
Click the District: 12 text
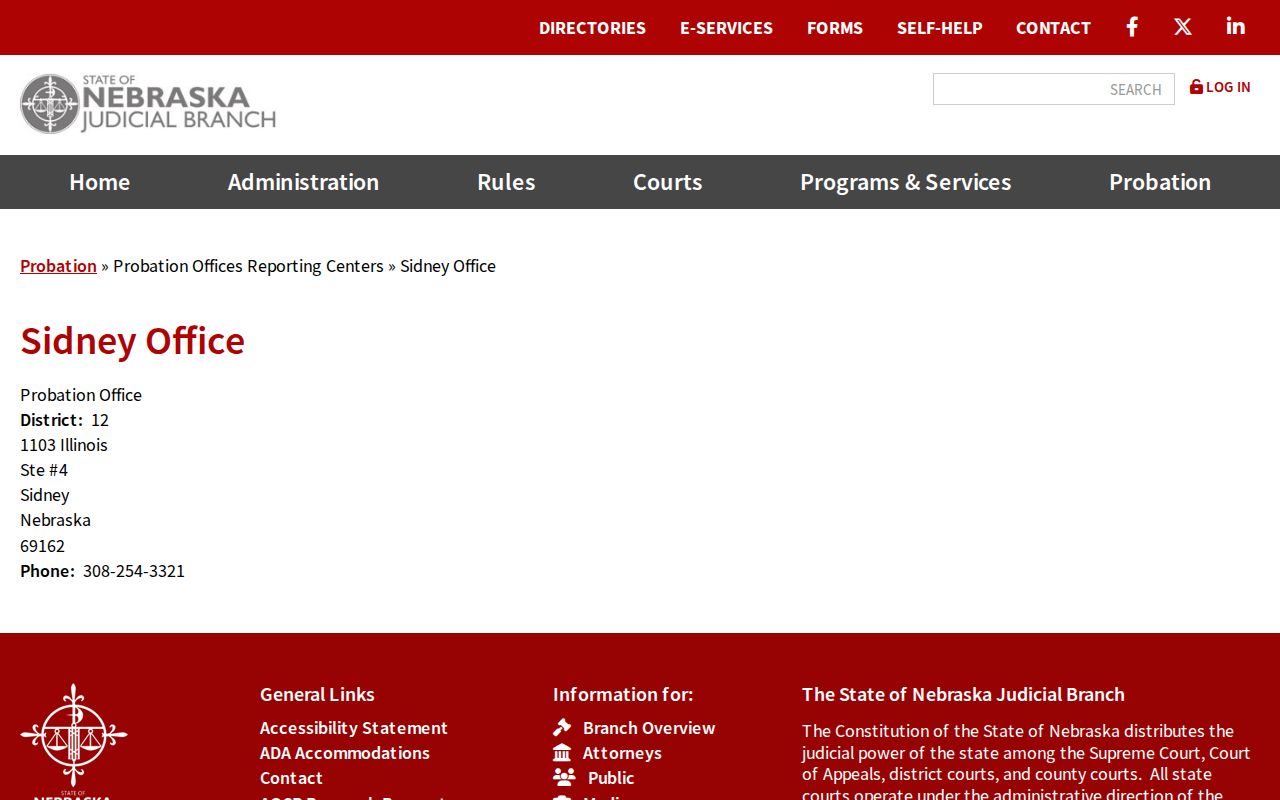coord(64,420)
